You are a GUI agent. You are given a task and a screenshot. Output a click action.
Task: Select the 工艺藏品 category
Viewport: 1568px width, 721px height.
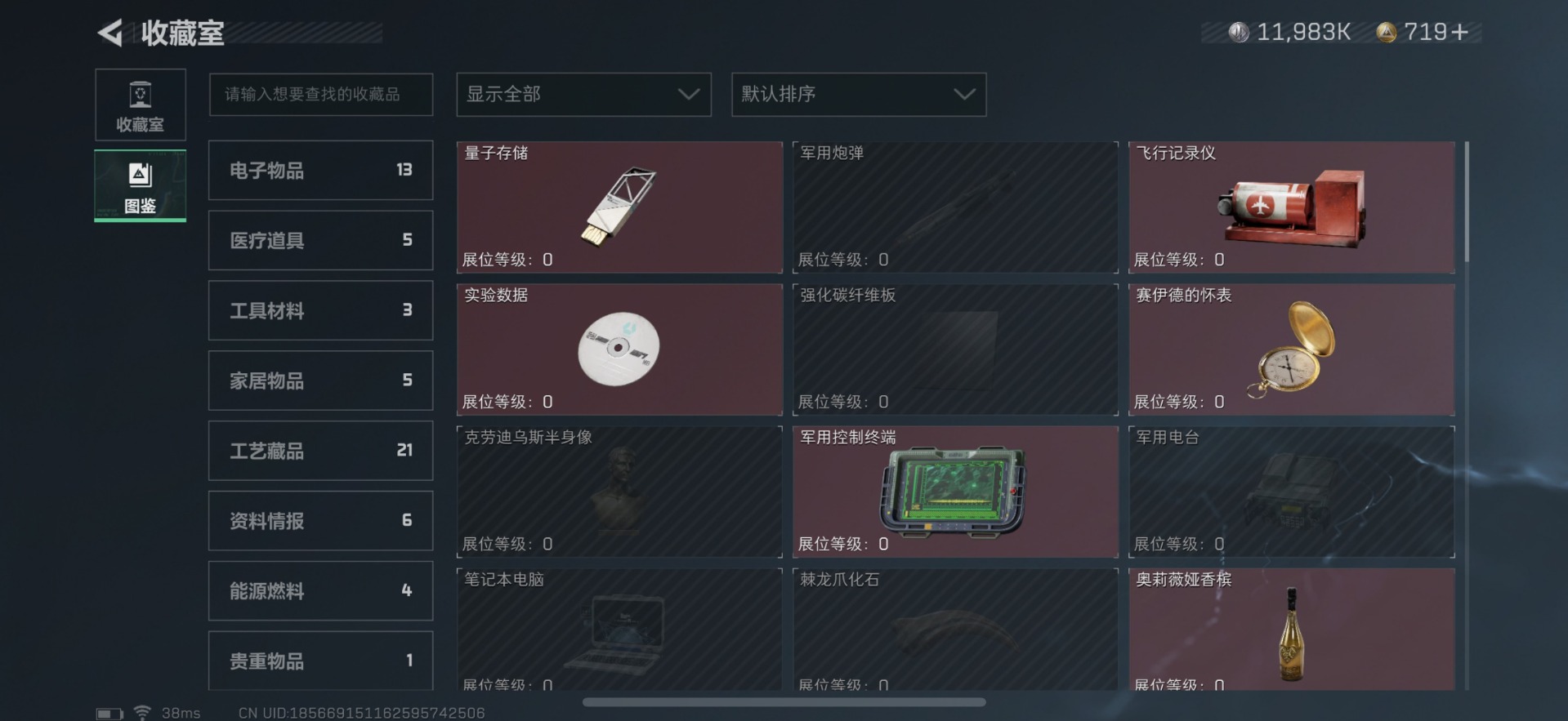tap(320, 451)
